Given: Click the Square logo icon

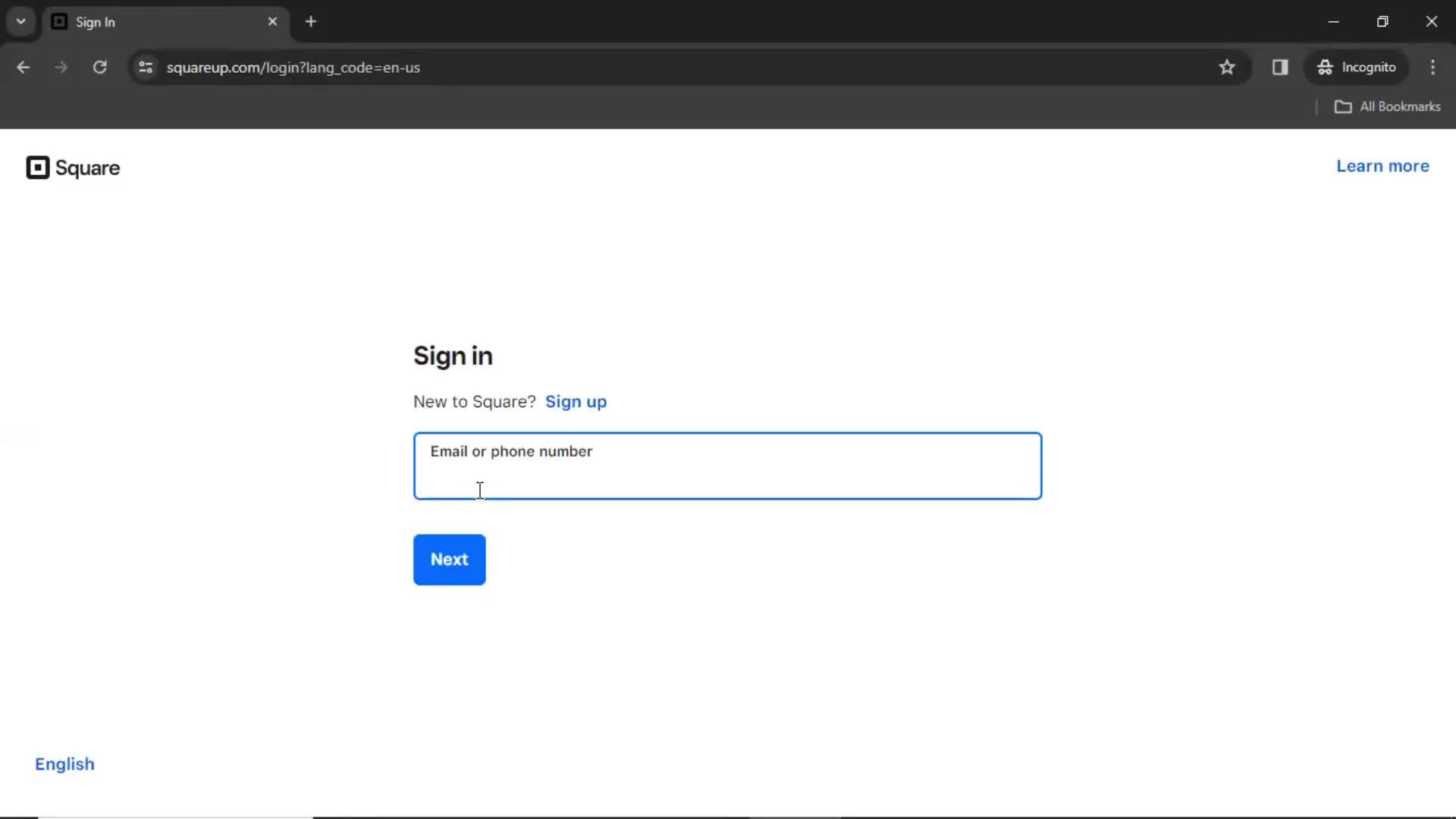Looking at the screenshot, I should (37, 167).
